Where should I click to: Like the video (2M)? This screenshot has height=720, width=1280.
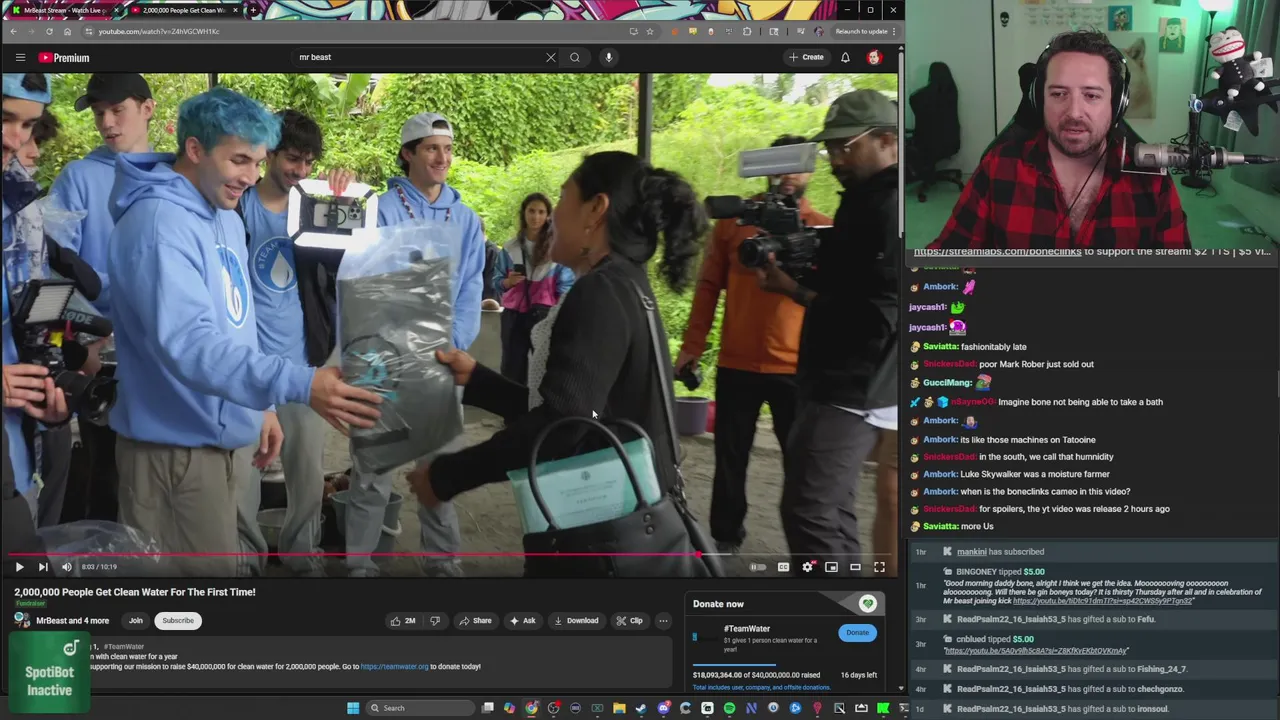(x=403, y=620)
